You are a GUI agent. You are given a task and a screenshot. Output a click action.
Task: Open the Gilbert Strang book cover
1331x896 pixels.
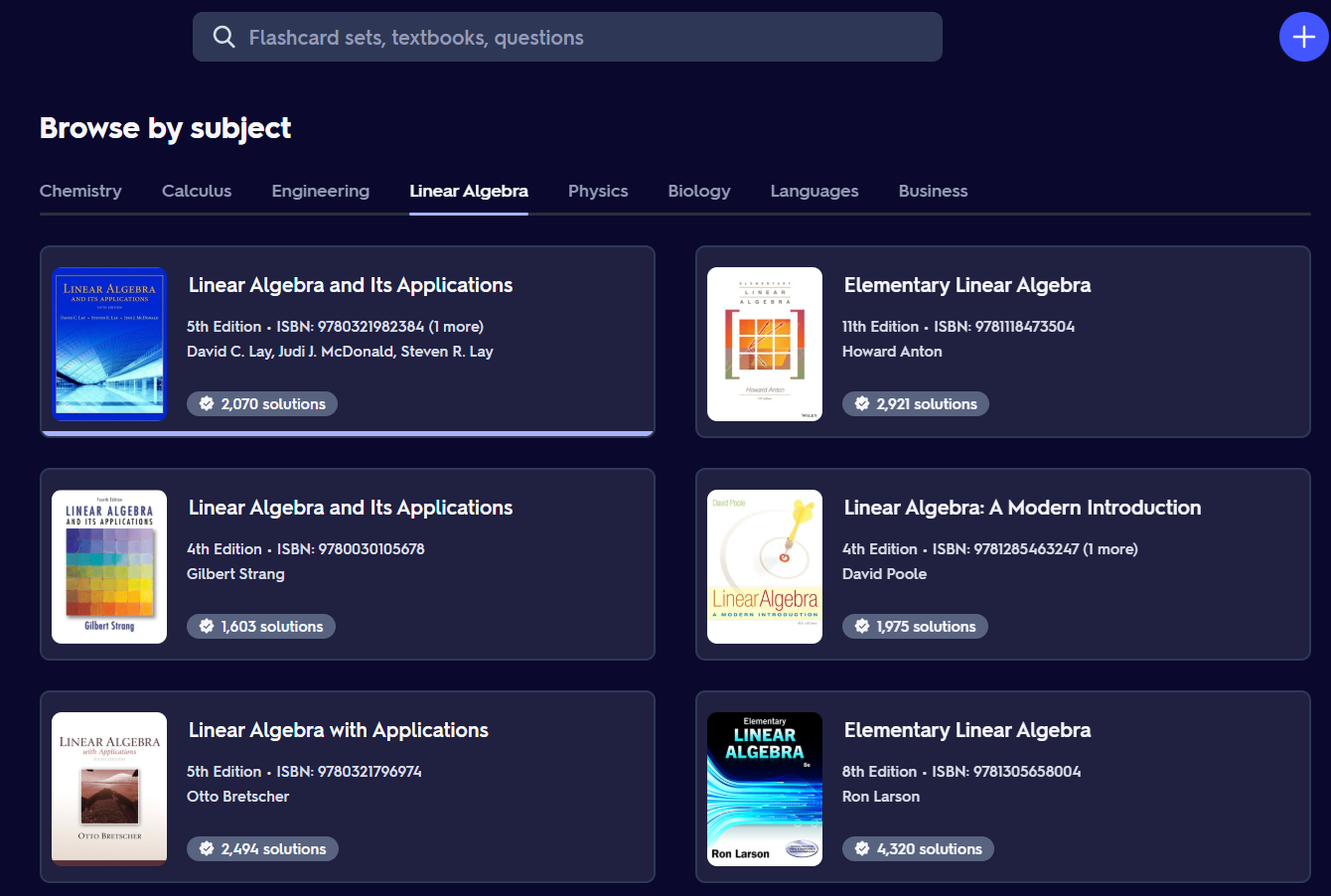109,566
